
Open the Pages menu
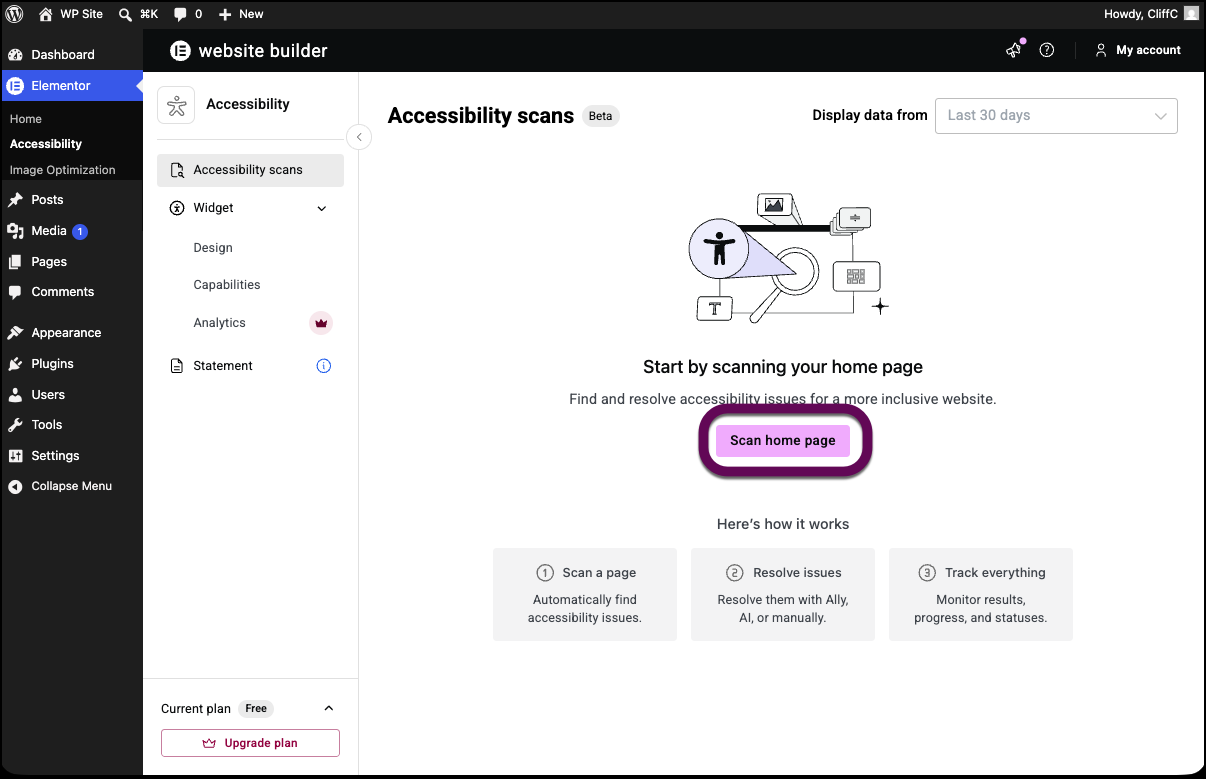71,261
